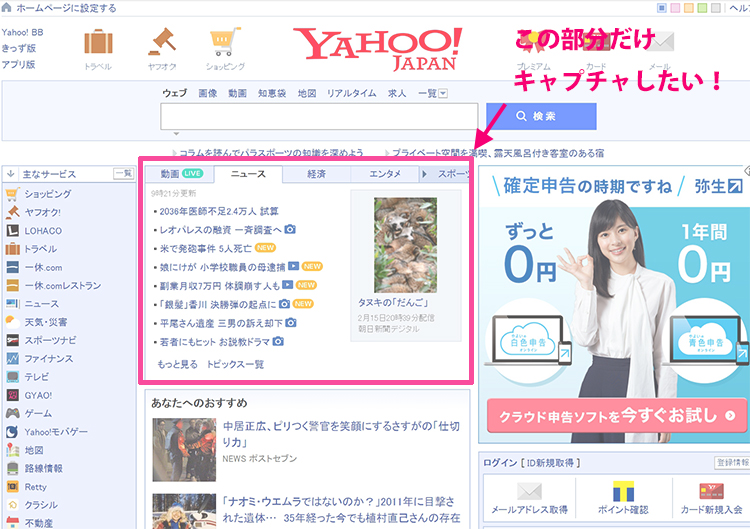Select the エンタメ tab

[385, 174]
